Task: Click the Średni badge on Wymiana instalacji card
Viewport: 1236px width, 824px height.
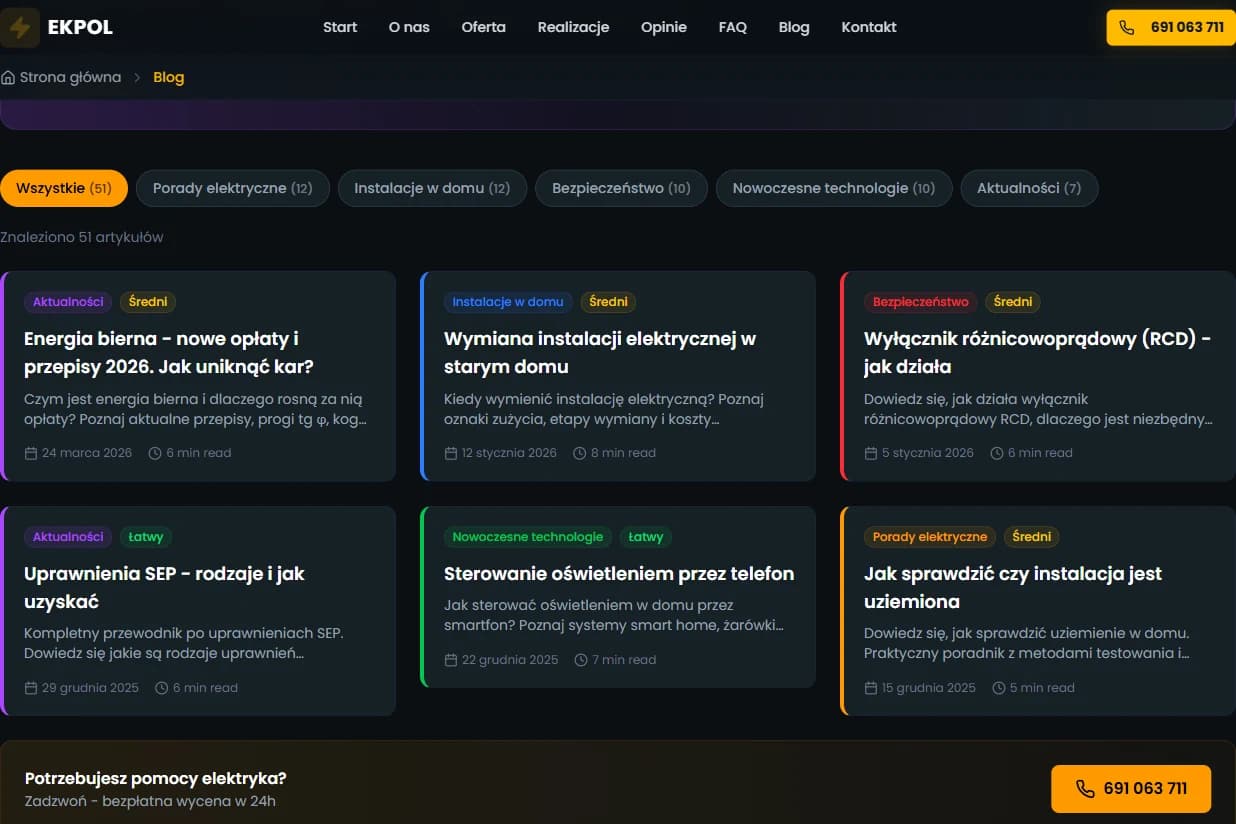Action: tap(608, 302)
